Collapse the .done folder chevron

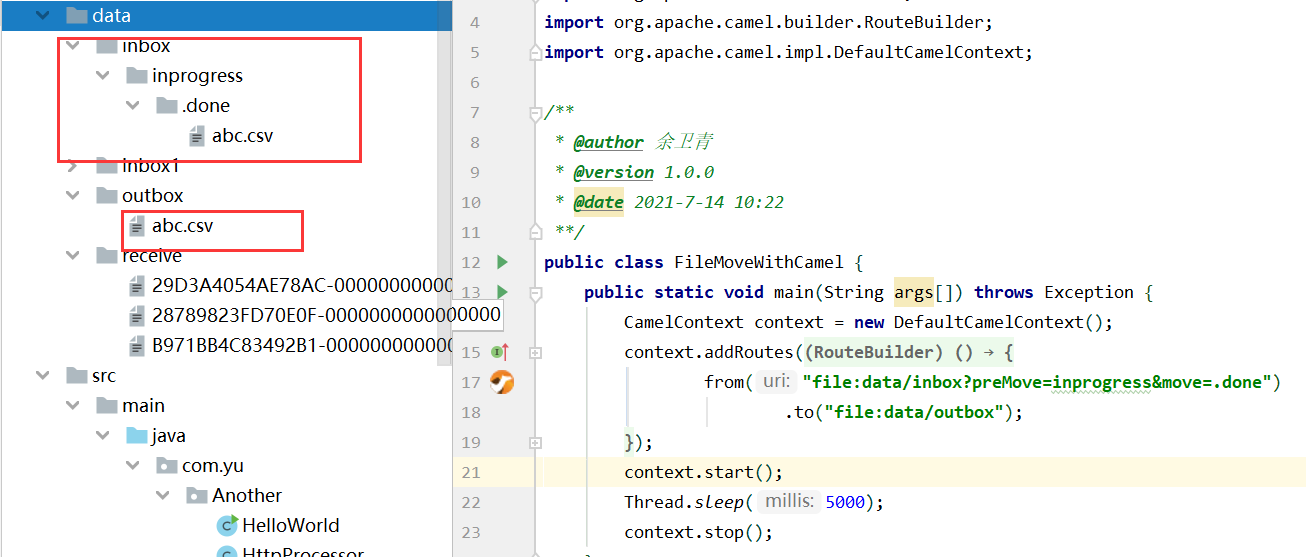point(132,106)
